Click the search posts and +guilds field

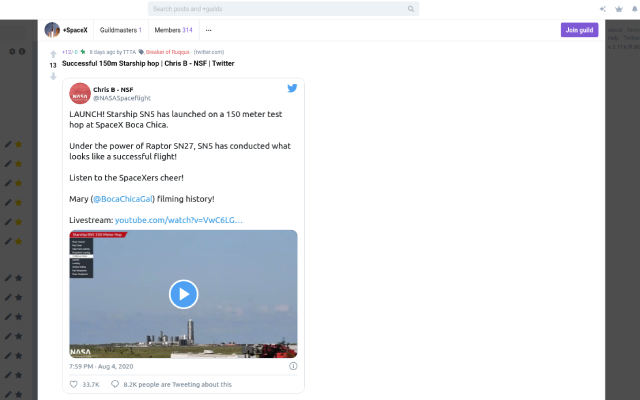point(283,9)
